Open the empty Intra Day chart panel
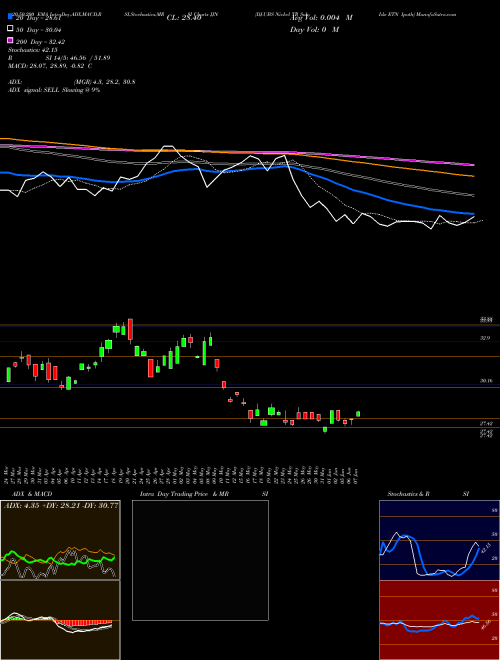 point(200,560)
